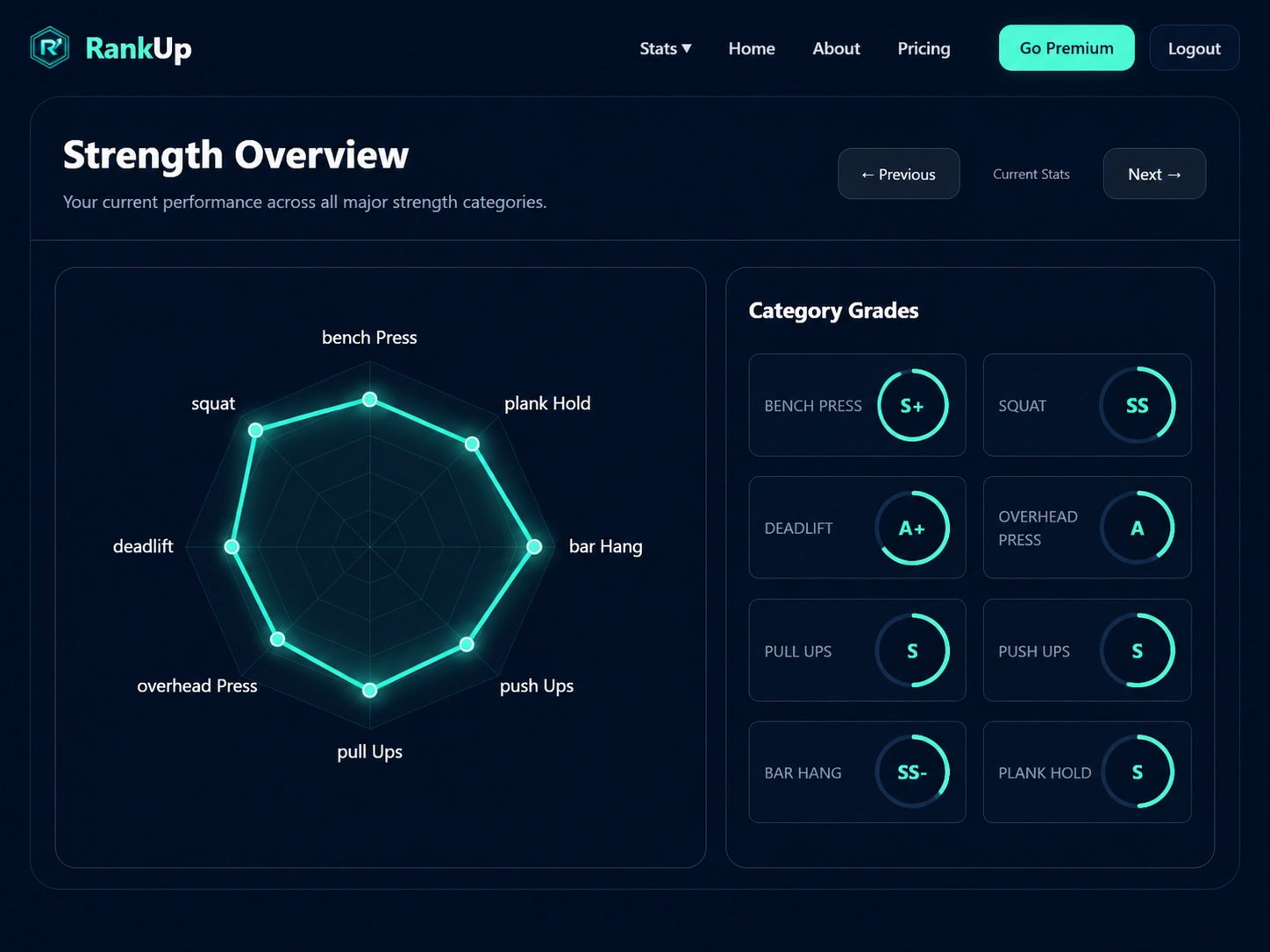Select the Bar Hang SS- grade ring
Viewport: 1270px width, 952px height.
click(912, 771)
